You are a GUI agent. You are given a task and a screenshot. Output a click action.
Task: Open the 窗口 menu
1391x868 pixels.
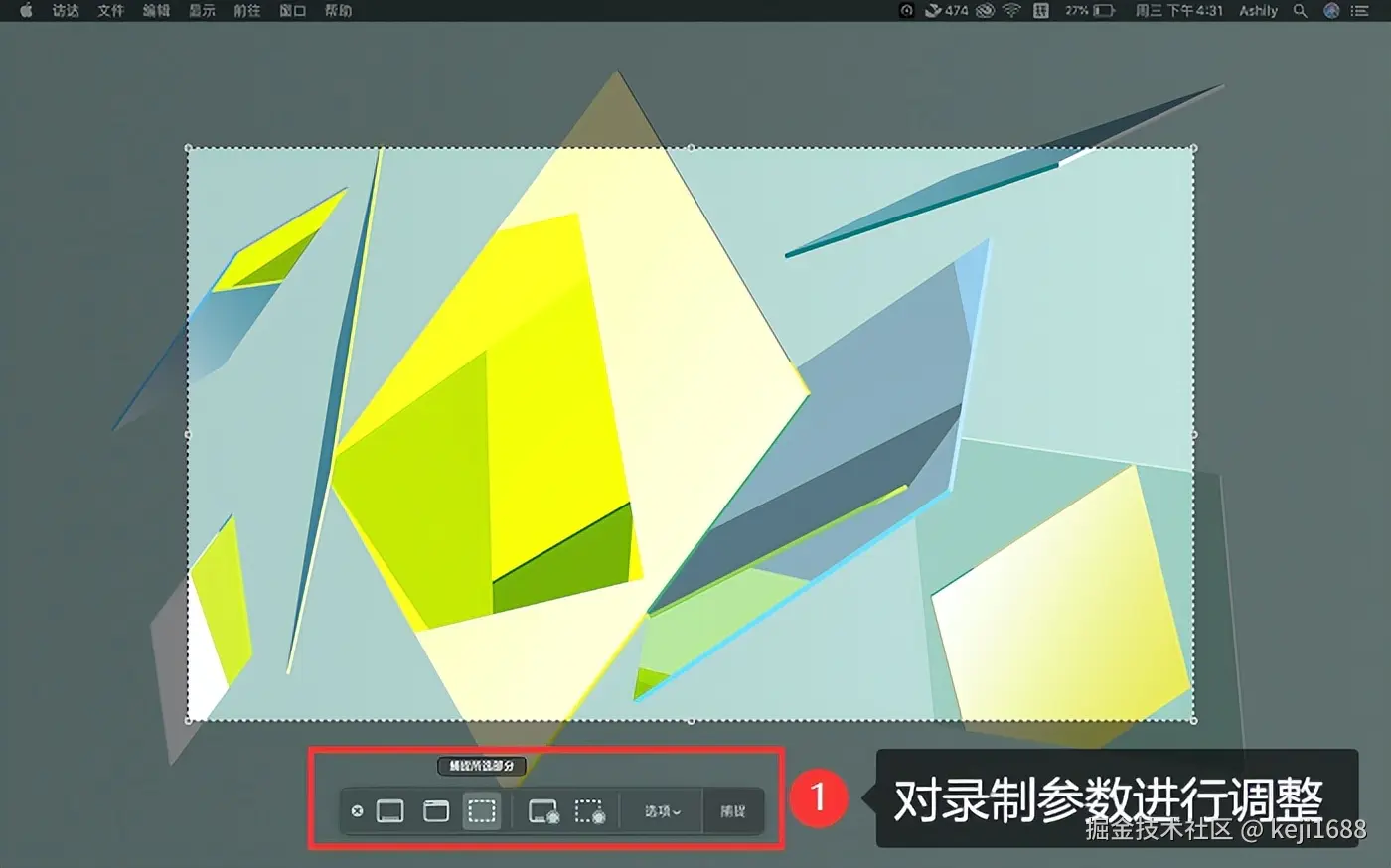(293, 10)
